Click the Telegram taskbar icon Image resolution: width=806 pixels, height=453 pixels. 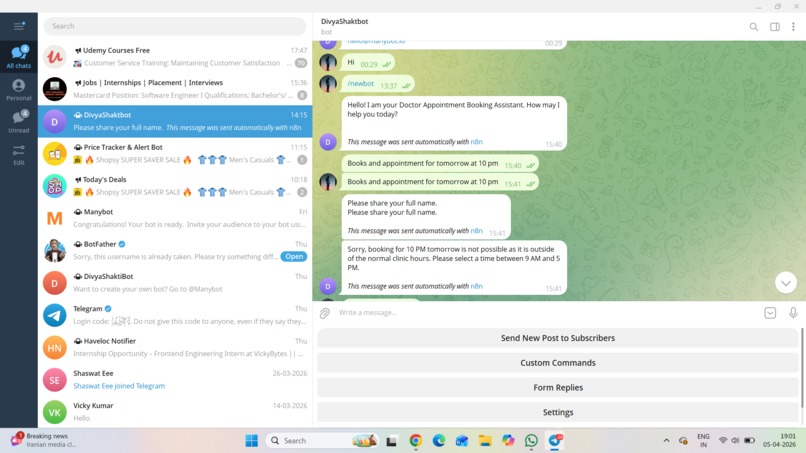[555, 441]
